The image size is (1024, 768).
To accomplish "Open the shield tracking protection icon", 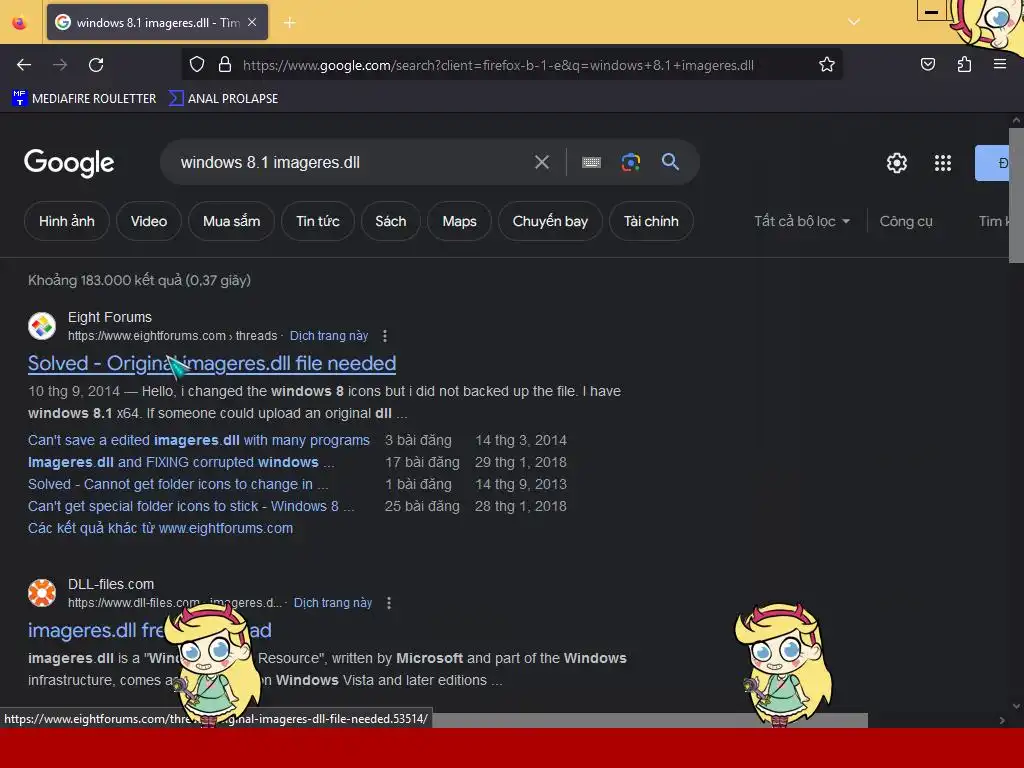I will point(197,65).
